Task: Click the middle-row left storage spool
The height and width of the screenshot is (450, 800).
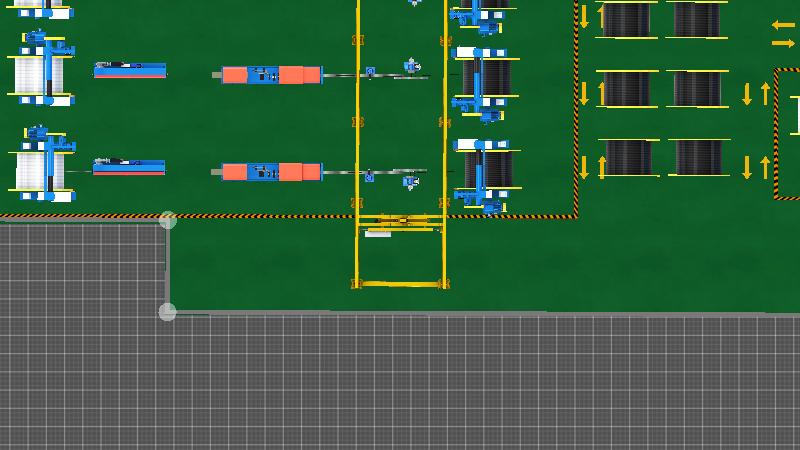Action: pos(627,89)
